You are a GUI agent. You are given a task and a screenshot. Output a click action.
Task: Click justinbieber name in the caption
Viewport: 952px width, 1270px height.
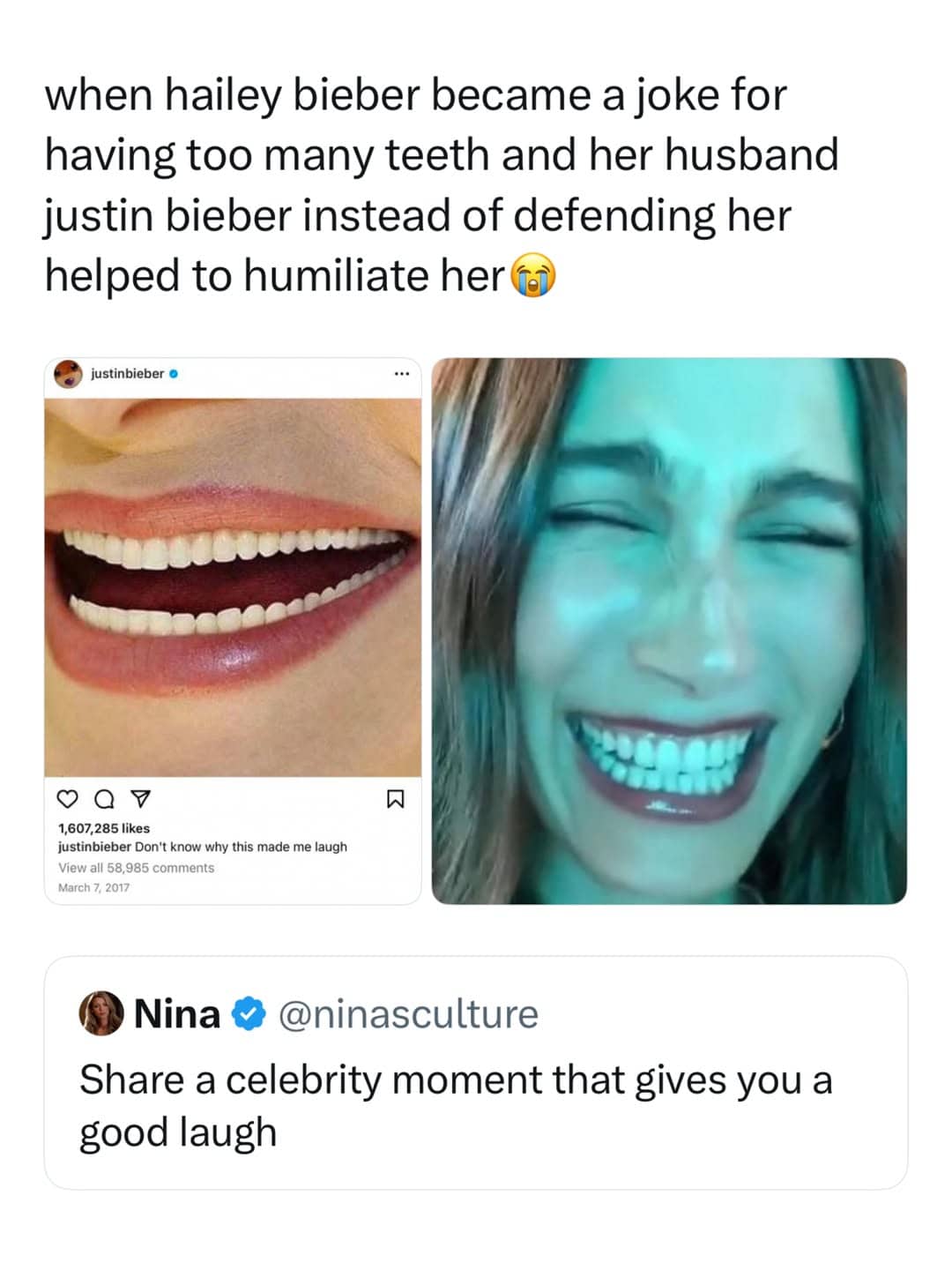[x=94, y=847]
